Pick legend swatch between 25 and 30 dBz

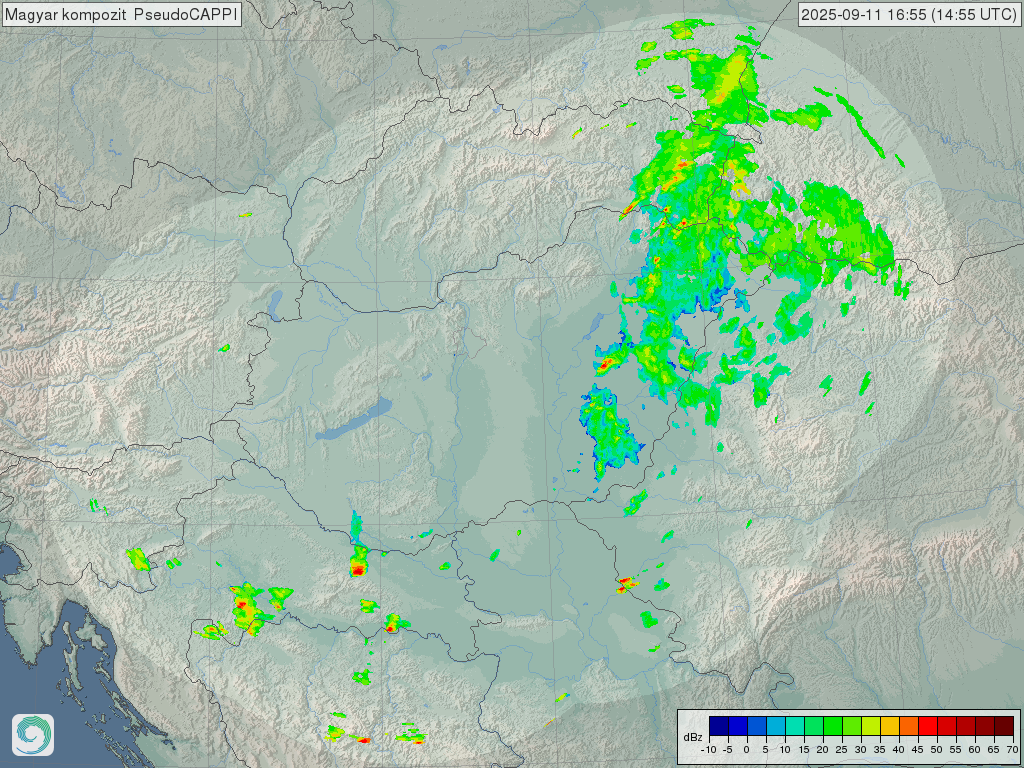[x=852, y=726]
